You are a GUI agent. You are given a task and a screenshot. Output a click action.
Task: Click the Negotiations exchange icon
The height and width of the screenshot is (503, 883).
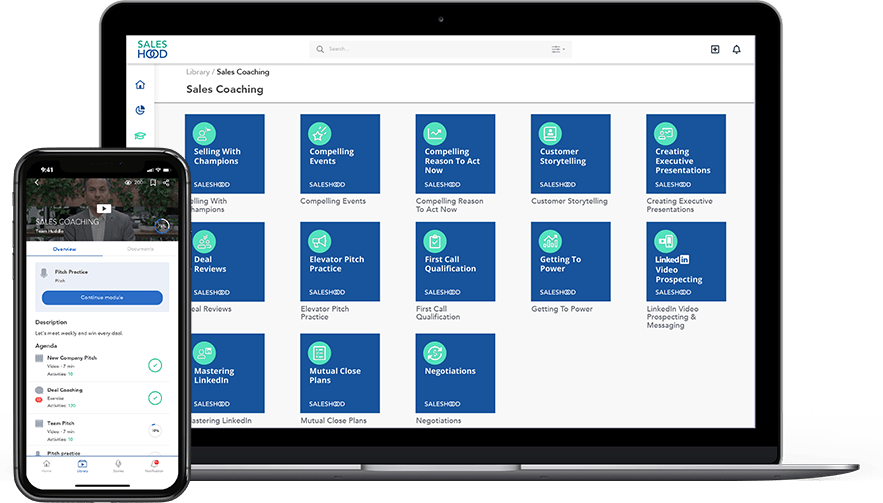[x=435, y=353]
